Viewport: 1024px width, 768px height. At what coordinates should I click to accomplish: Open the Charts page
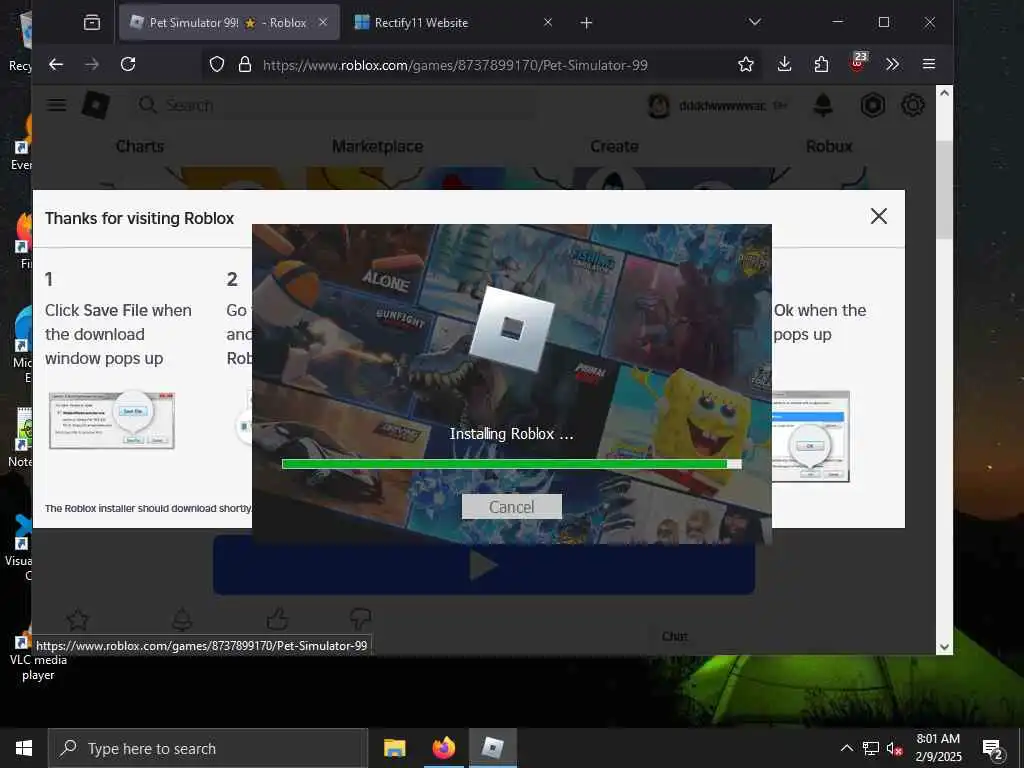[x=140, y=146]
